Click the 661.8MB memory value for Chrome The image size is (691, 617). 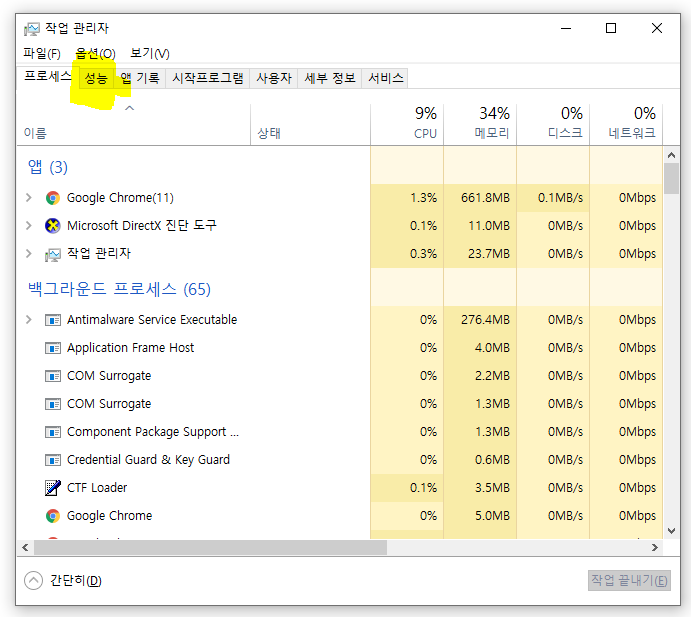tap(485, 197)
